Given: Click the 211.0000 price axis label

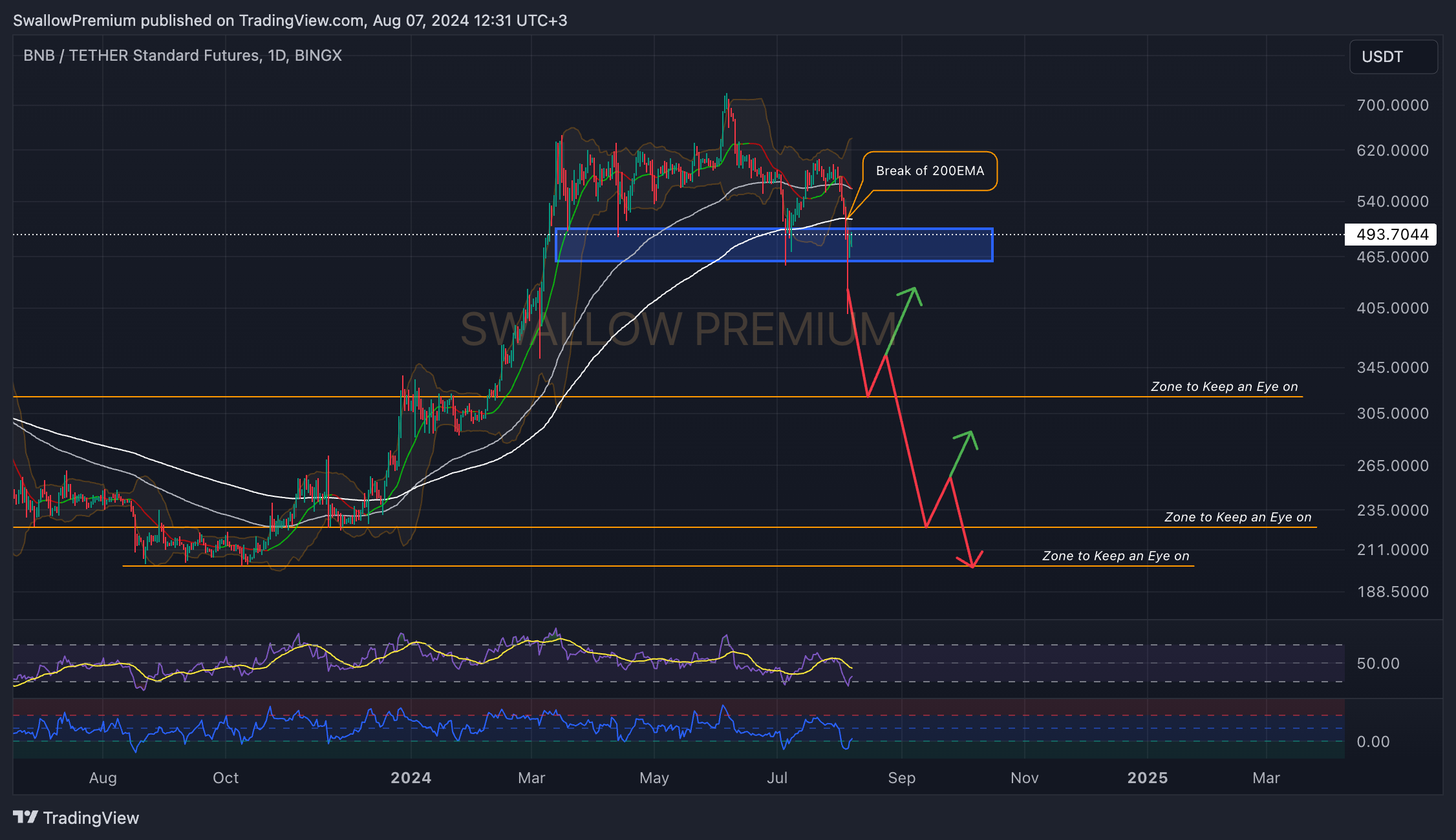Looking at the screenshot, I should (x=1393, y=549).
